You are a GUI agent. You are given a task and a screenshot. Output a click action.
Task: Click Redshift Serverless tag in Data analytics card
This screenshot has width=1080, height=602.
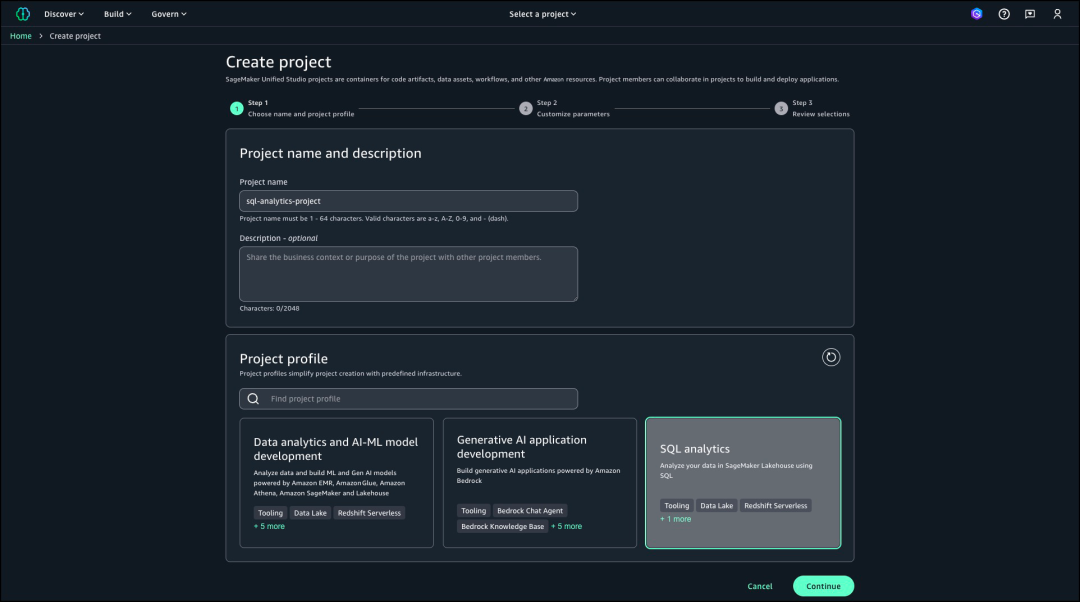click(369, 513)
